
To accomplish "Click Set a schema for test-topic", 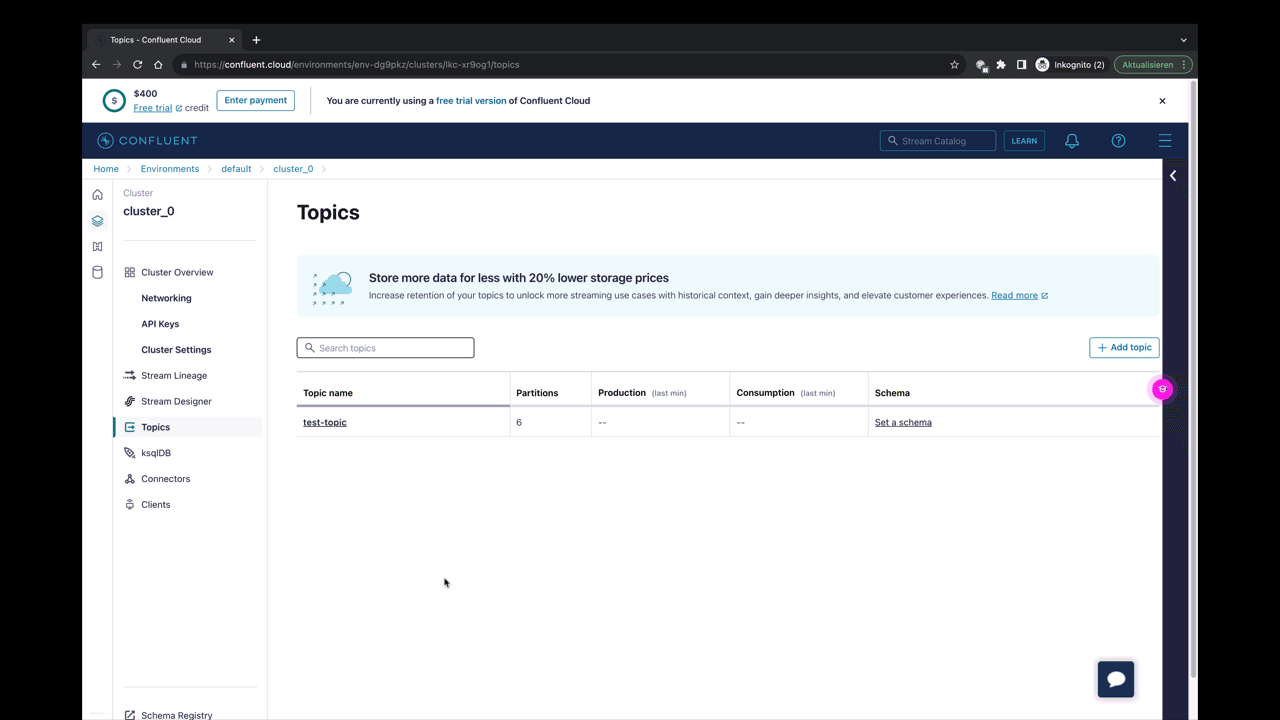I will (902, 422).
